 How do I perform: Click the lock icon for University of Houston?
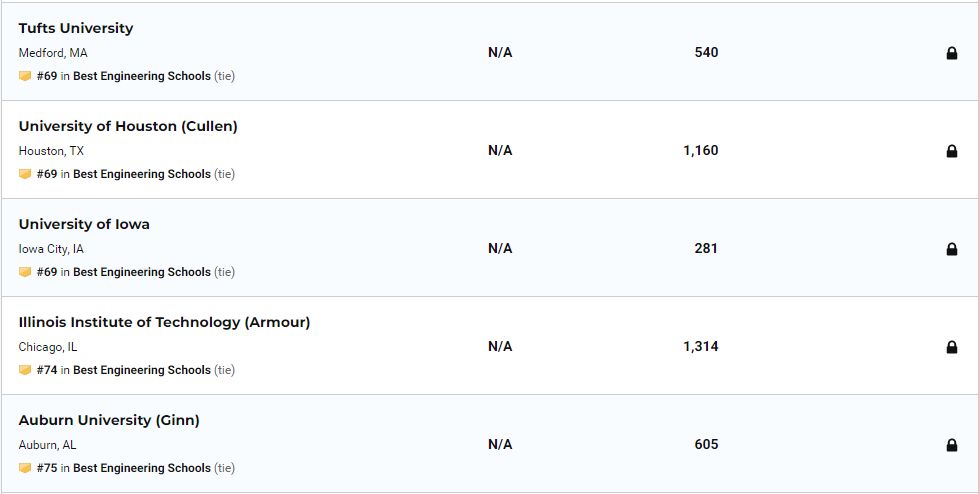tap(952, 151)
